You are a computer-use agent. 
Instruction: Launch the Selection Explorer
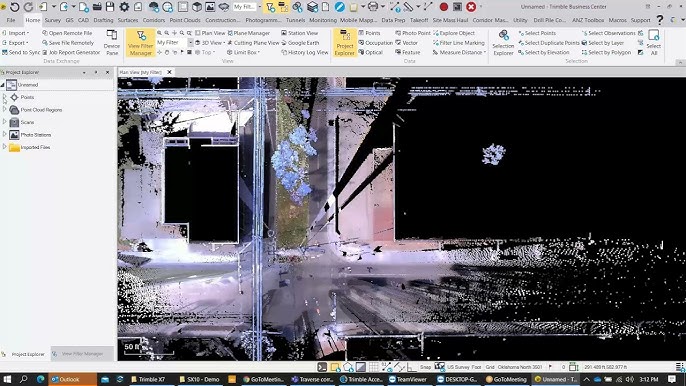point(503,43)
